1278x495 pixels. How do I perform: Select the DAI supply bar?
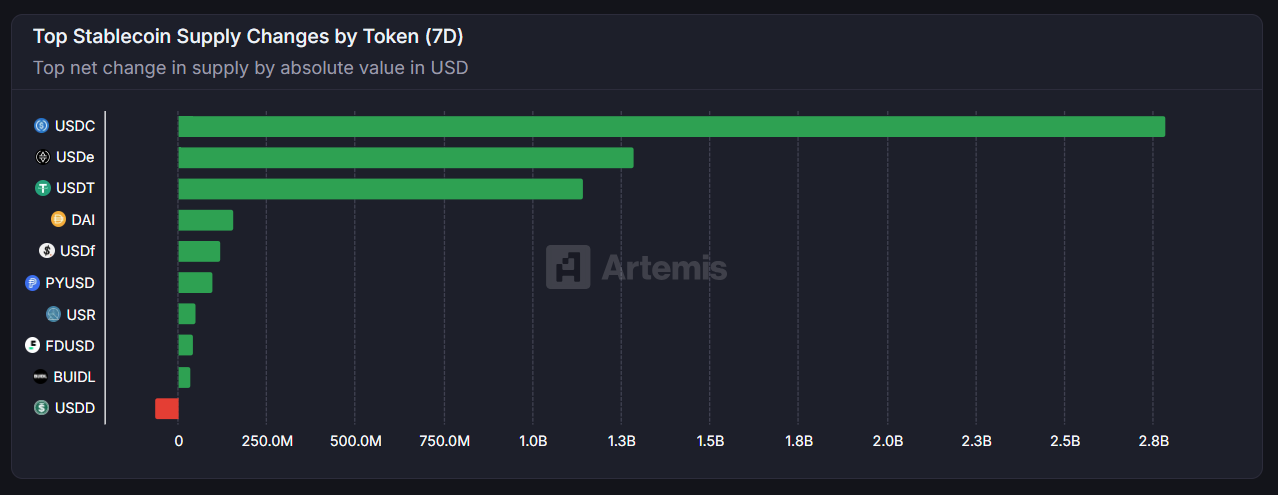tap(206, 220)
